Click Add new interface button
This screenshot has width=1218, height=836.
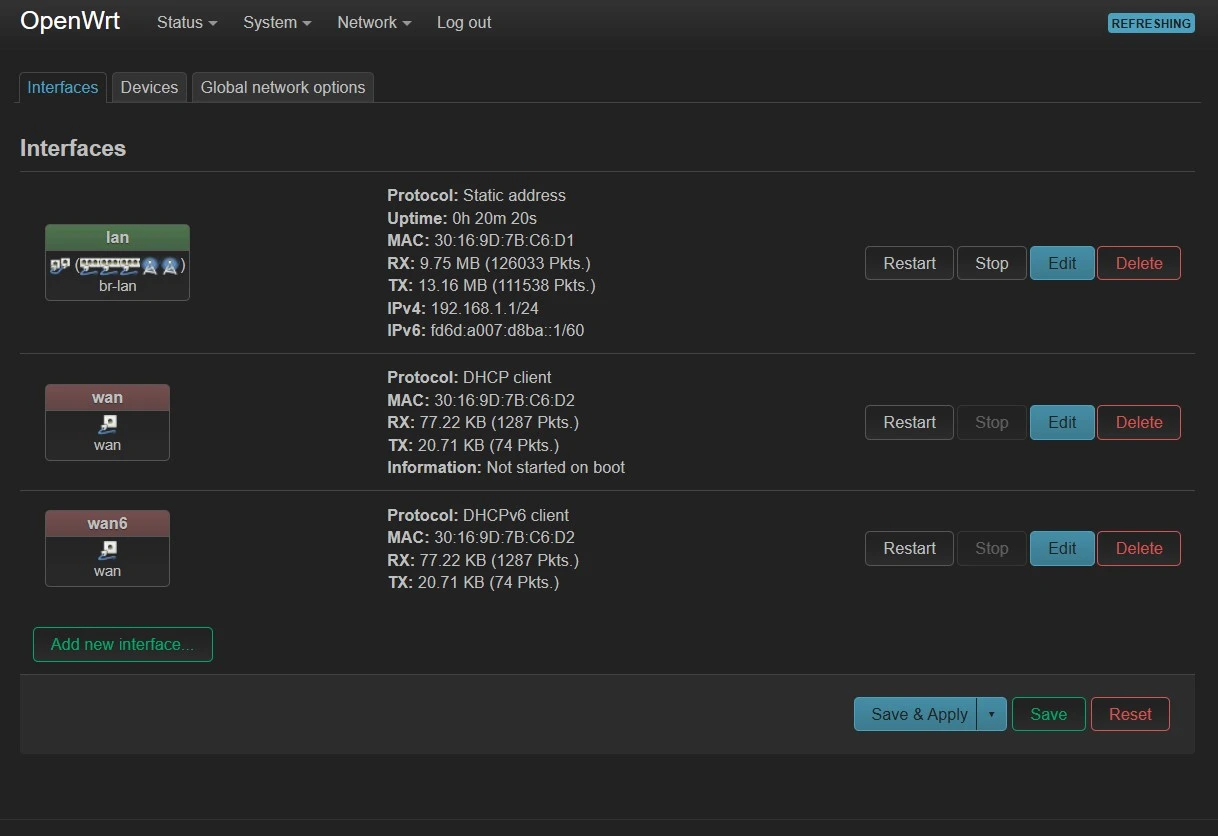[123, 644]
